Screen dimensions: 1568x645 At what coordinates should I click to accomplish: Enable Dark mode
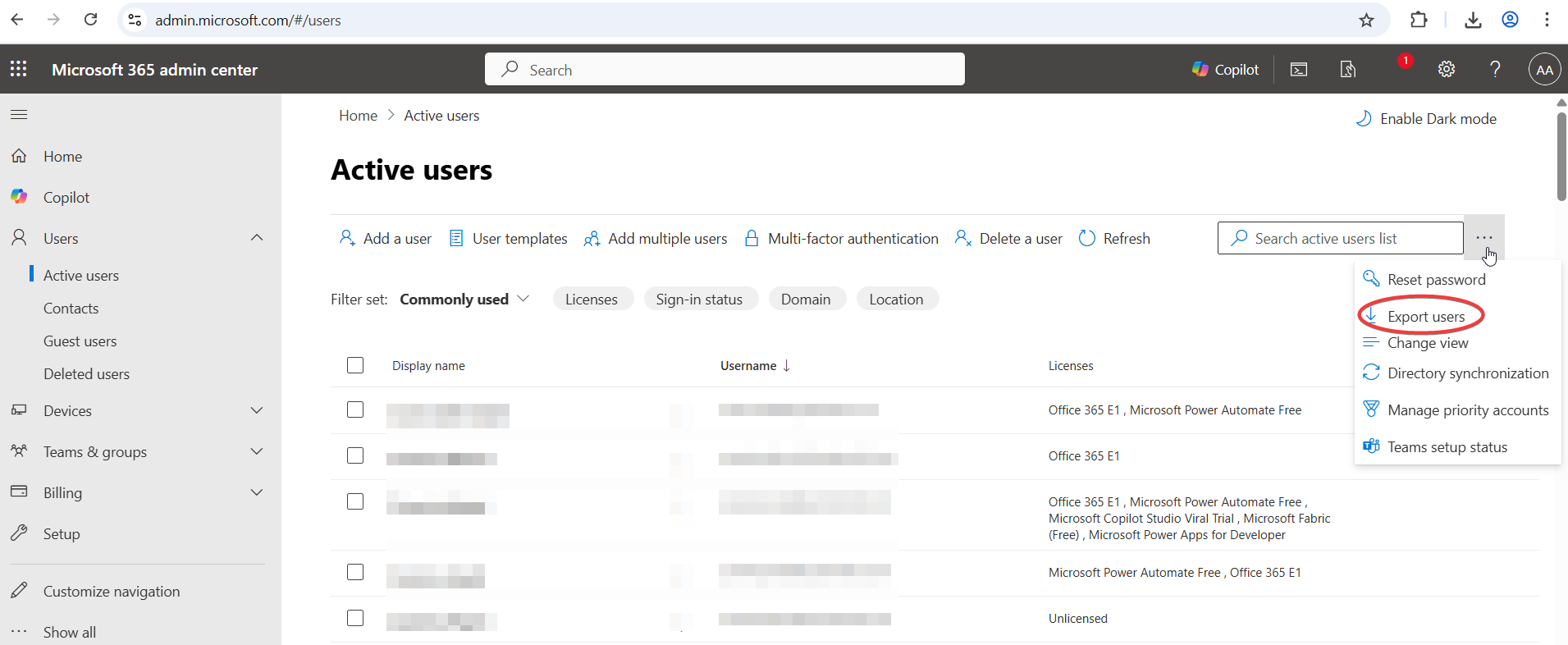pyautogui.click(x=1426, y=119)
